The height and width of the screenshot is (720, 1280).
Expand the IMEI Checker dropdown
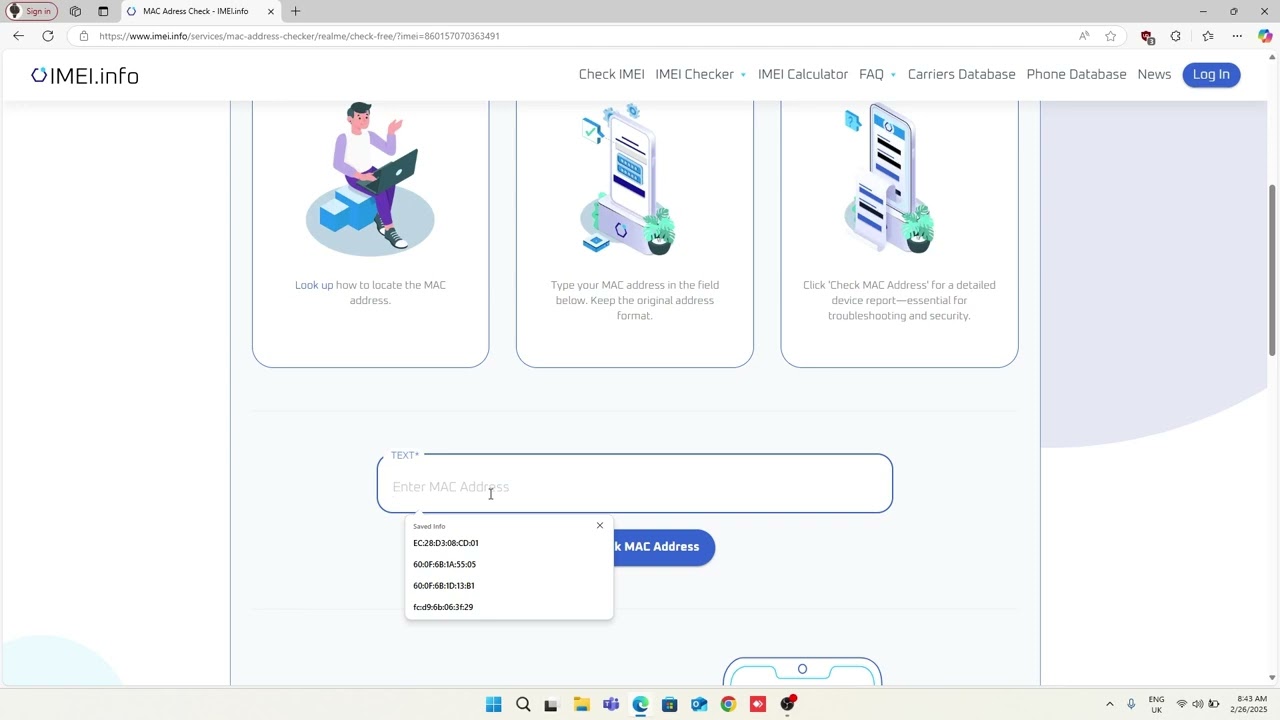(700, 74)
